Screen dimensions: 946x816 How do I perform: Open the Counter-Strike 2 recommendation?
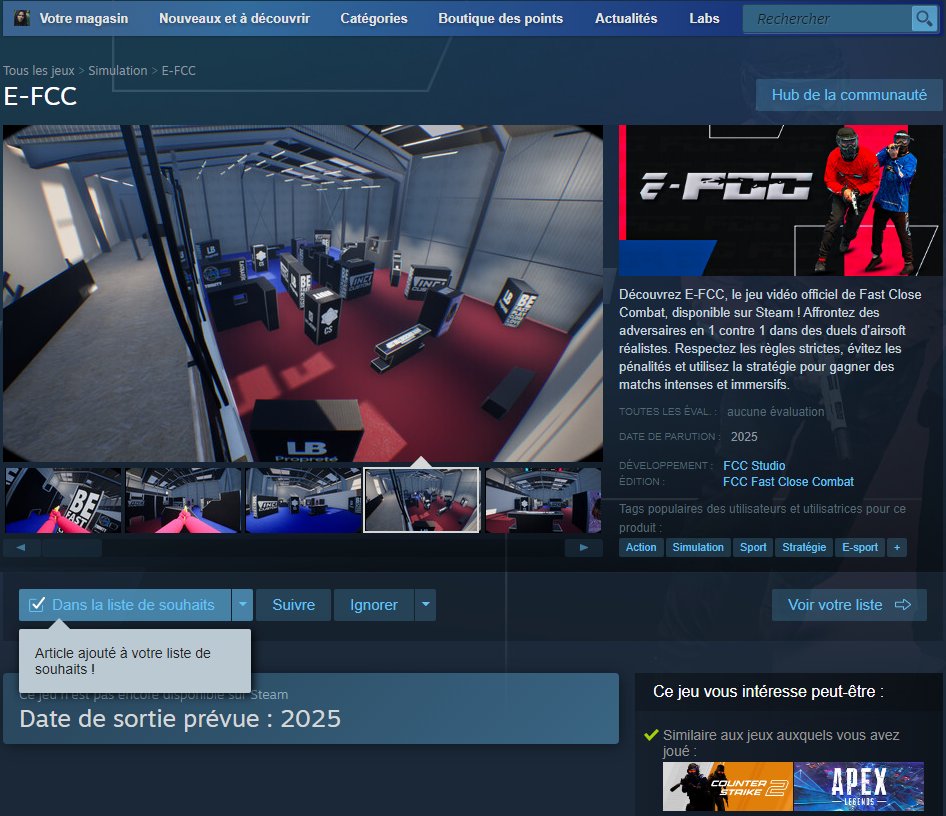(x=728, y=786)
